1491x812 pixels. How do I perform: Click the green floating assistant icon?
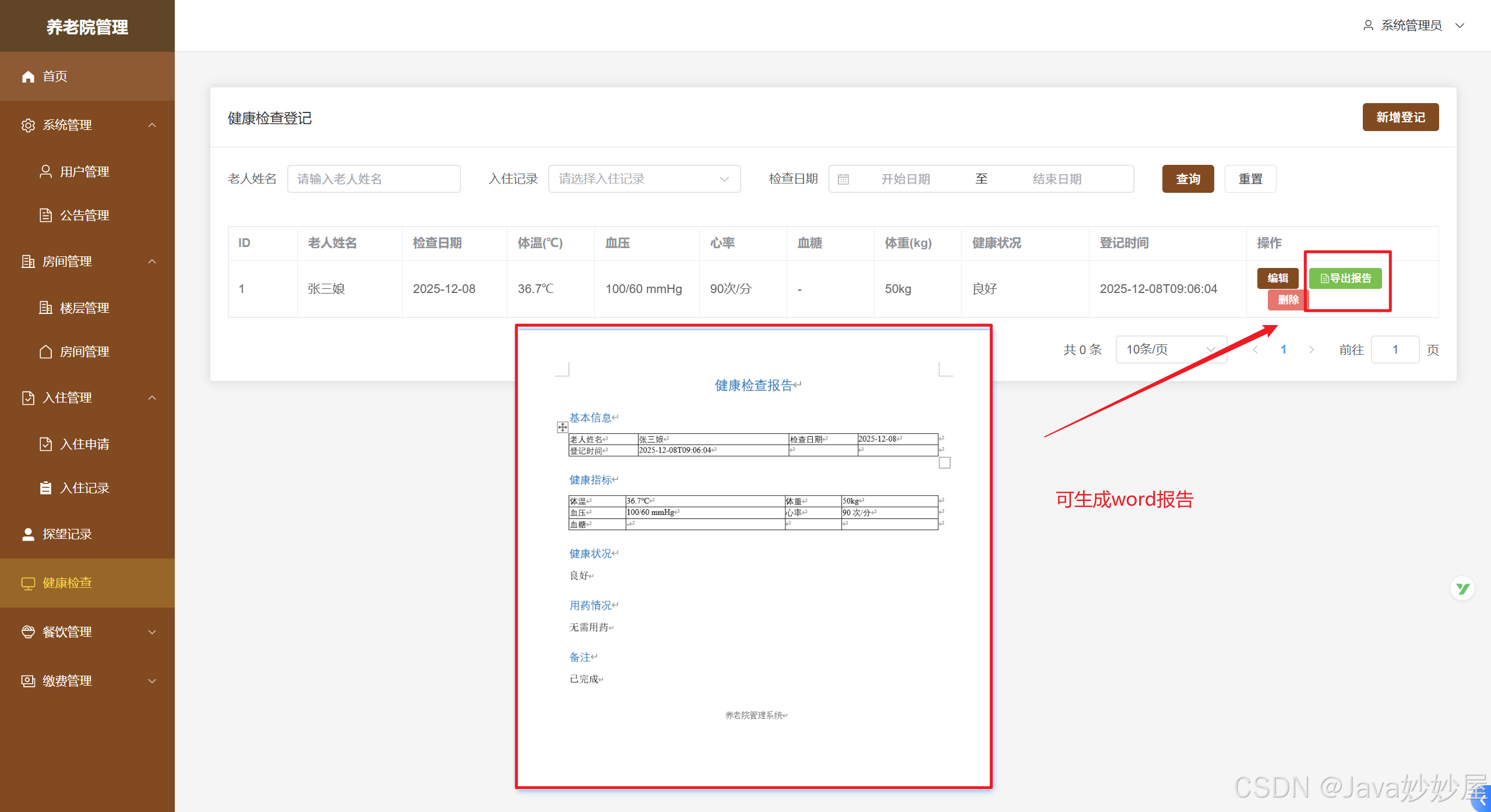tap(1462, 588)
